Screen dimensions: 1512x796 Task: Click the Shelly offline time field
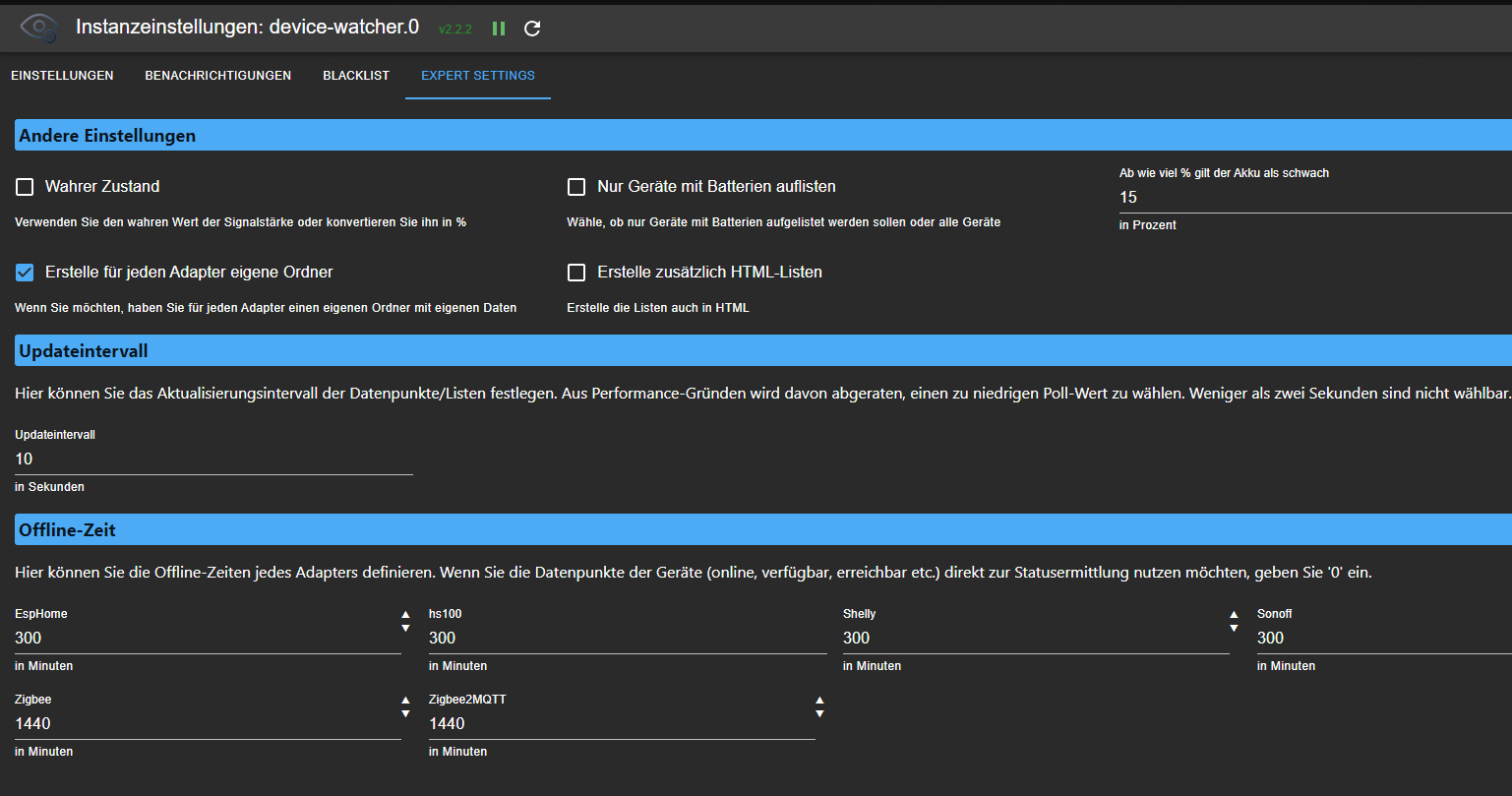pyautogui.click(x=1036, y=638)
